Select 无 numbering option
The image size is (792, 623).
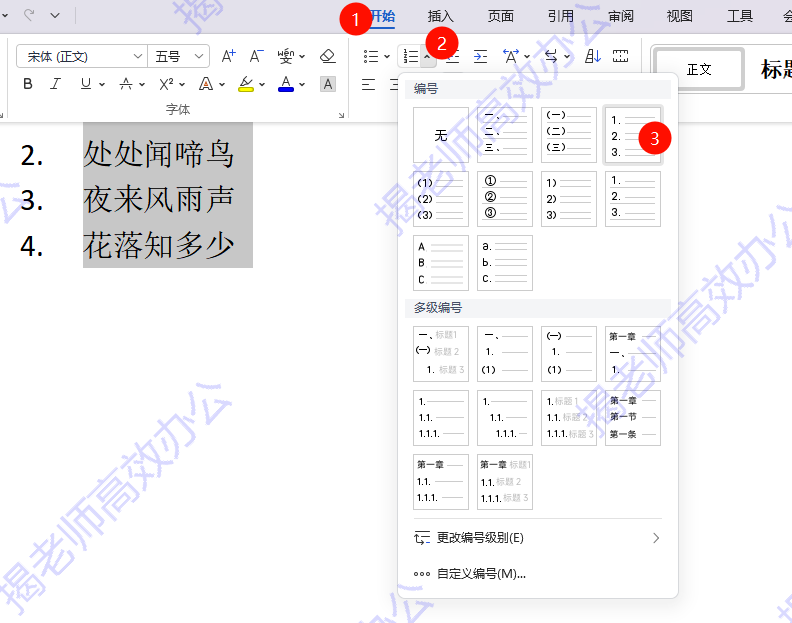(x=441, y=135)
